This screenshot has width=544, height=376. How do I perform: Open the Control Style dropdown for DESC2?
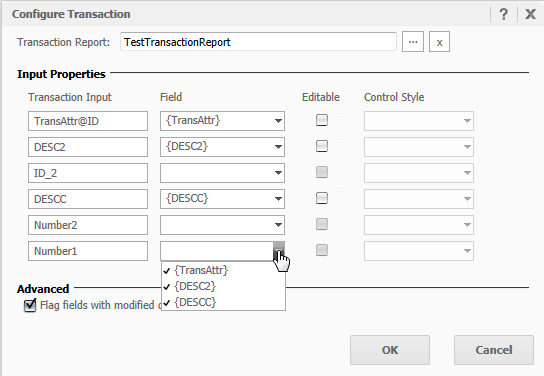(419, 147)
